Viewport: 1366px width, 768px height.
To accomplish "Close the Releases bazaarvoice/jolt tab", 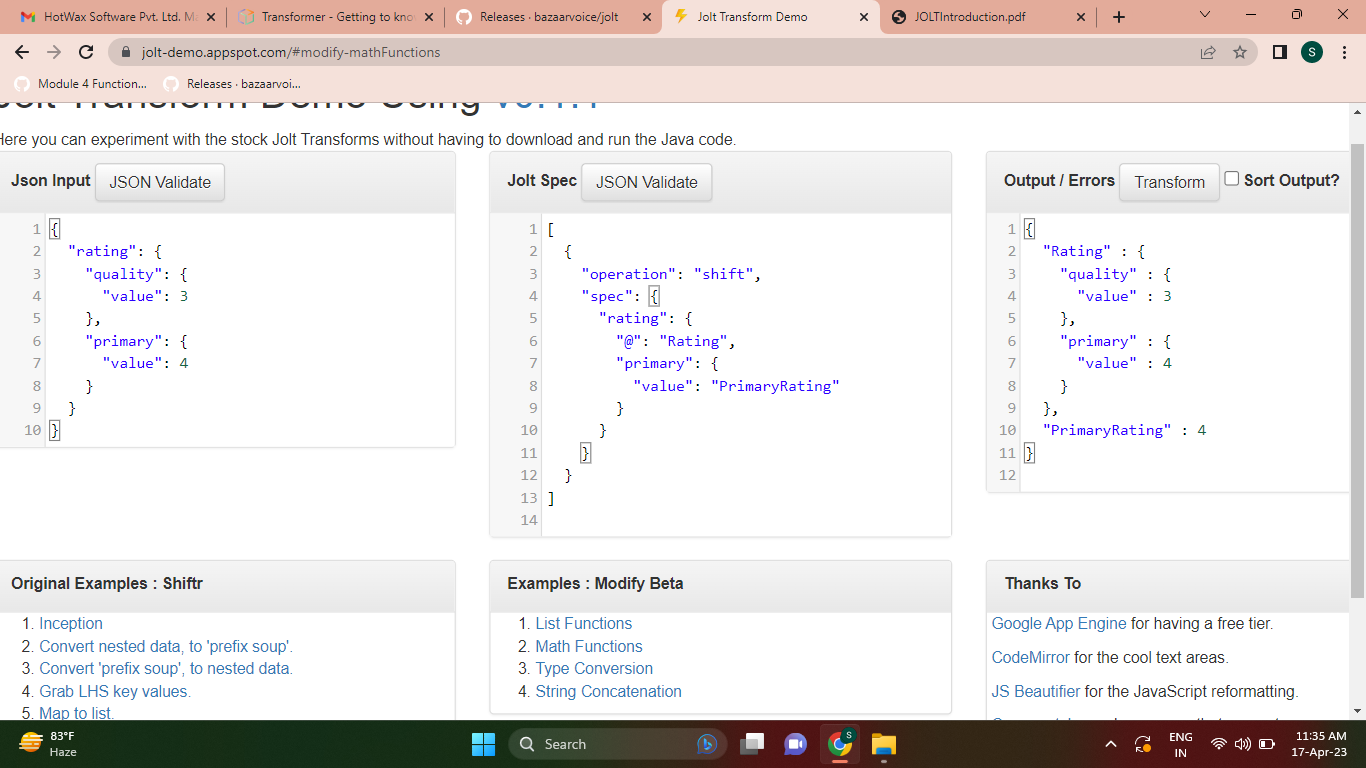I will [646, 17].
